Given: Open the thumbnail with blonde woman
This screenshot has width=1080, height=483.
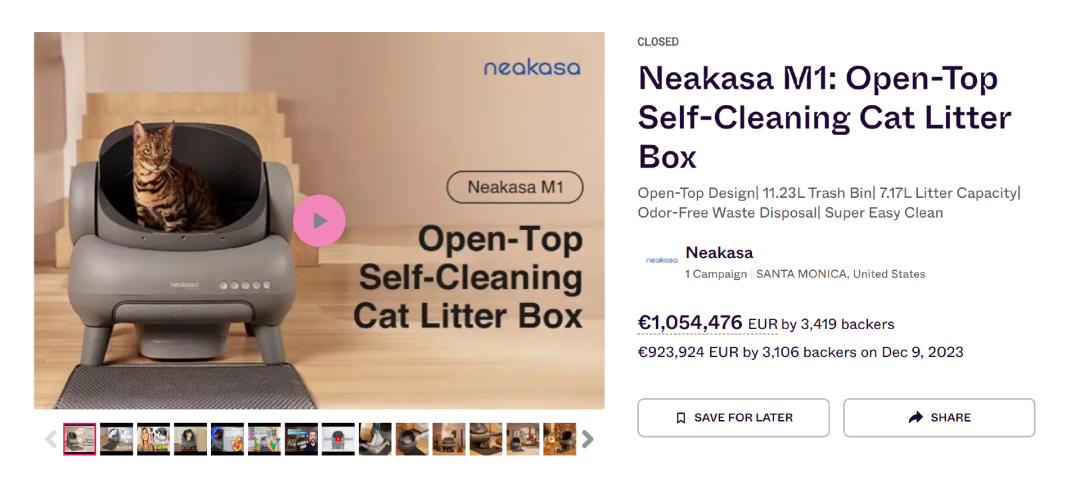Looking at the screenshot, I should (x=153, y=439).
